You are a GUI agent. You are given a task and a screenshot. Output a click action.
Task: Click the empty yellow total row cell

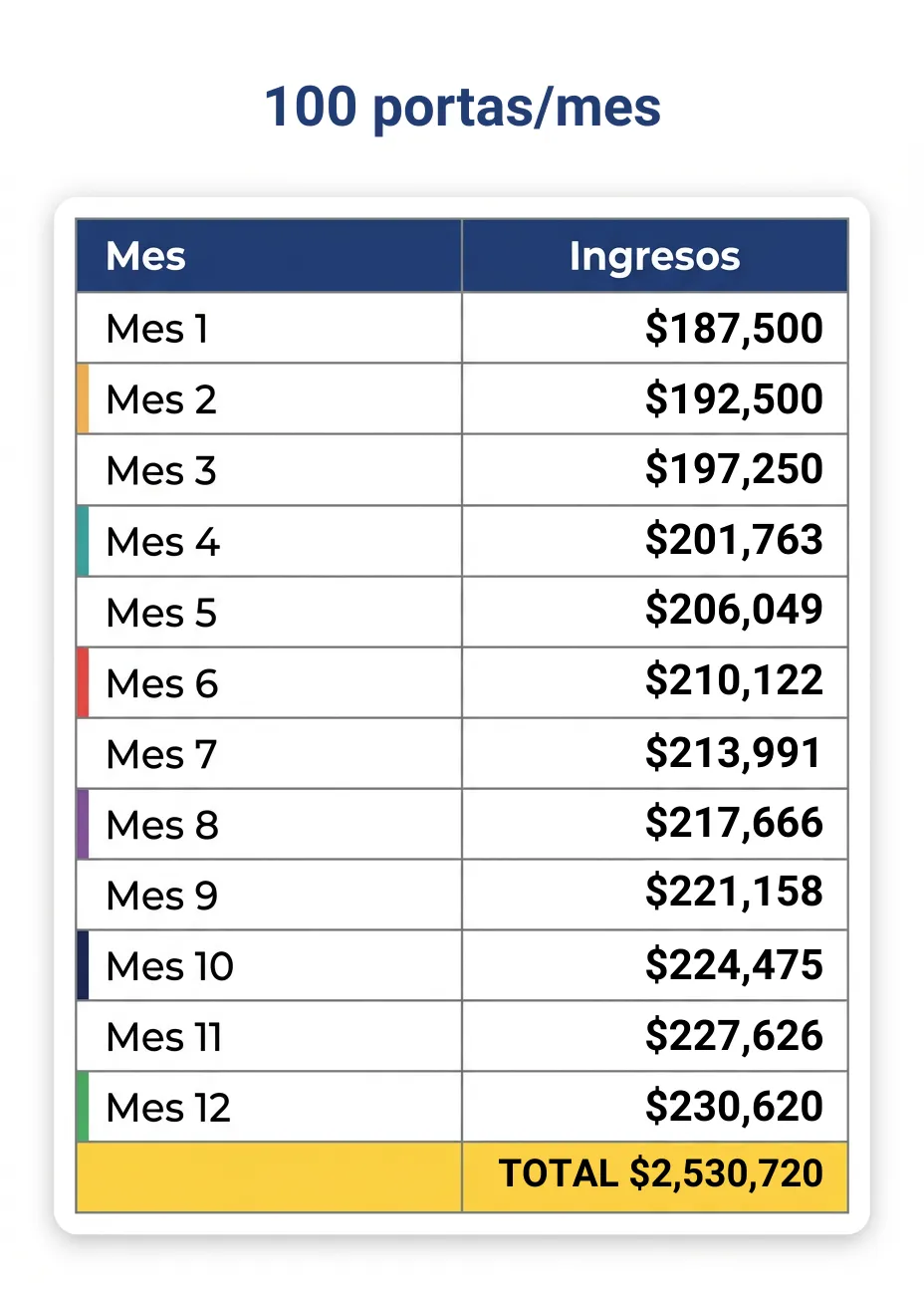pos(269,1177)
